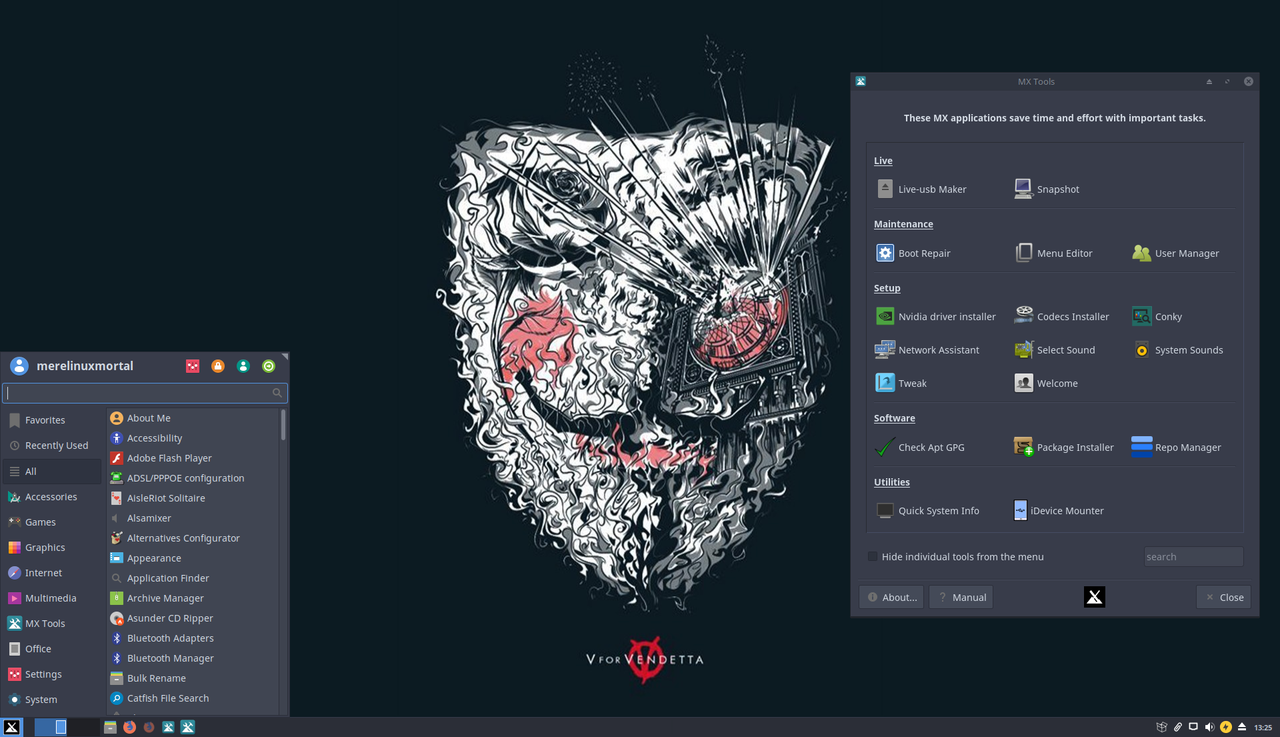Select the MX Tools menu category
The height and width of the screenshot is (737, 1280).
pyautogui.click(x=45, y=623)
